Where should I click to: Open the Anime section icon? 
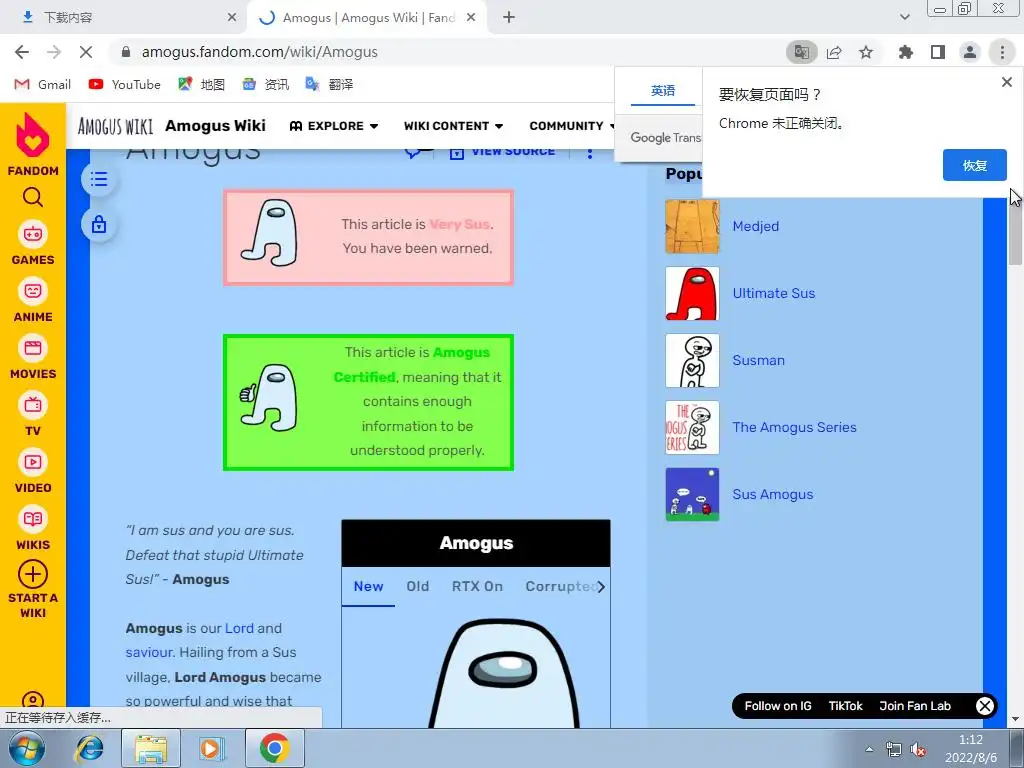click(33, 291)
